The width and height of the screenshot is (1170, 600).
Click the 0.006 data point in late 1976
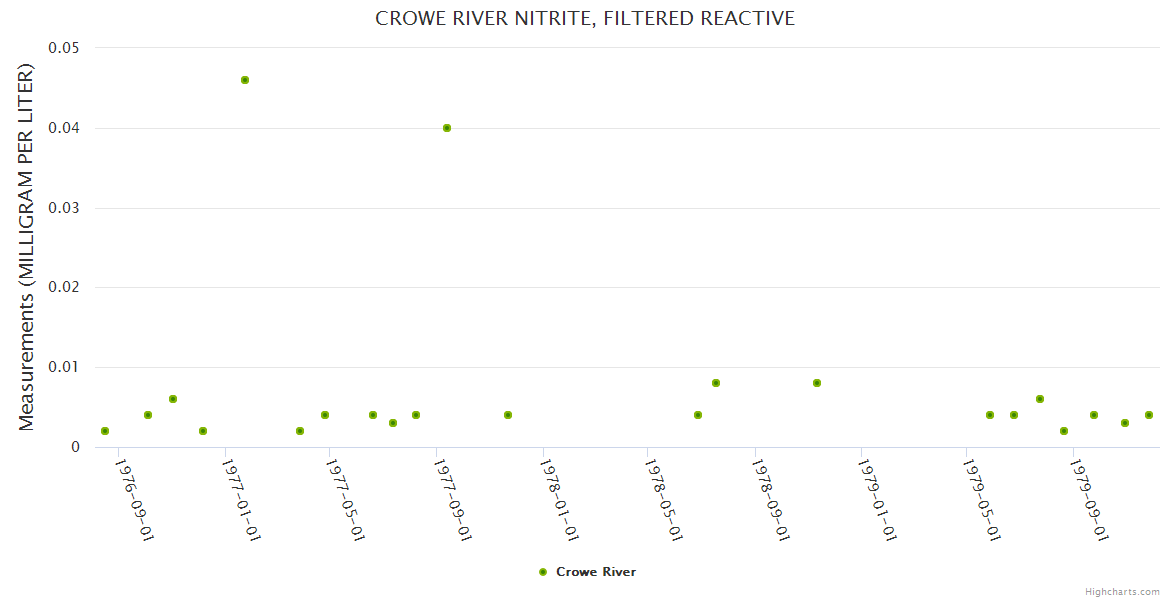pyautogui.click(x=173, y=399)
